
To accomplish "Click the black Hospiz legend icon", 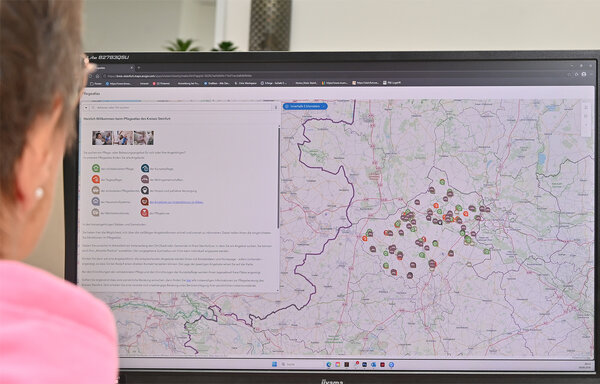I will [x=145, y=190].
